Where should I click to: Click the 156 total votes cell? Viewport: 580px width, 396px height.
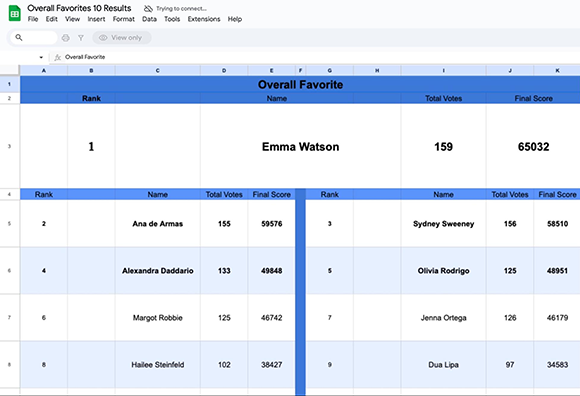510,224
